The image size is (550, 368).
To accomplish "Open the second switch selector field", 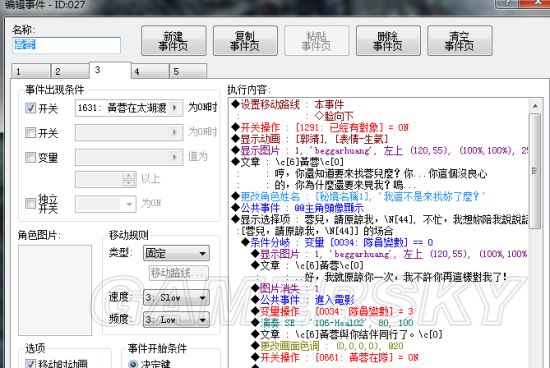I will pyautogui.click(x=129, y=133).
